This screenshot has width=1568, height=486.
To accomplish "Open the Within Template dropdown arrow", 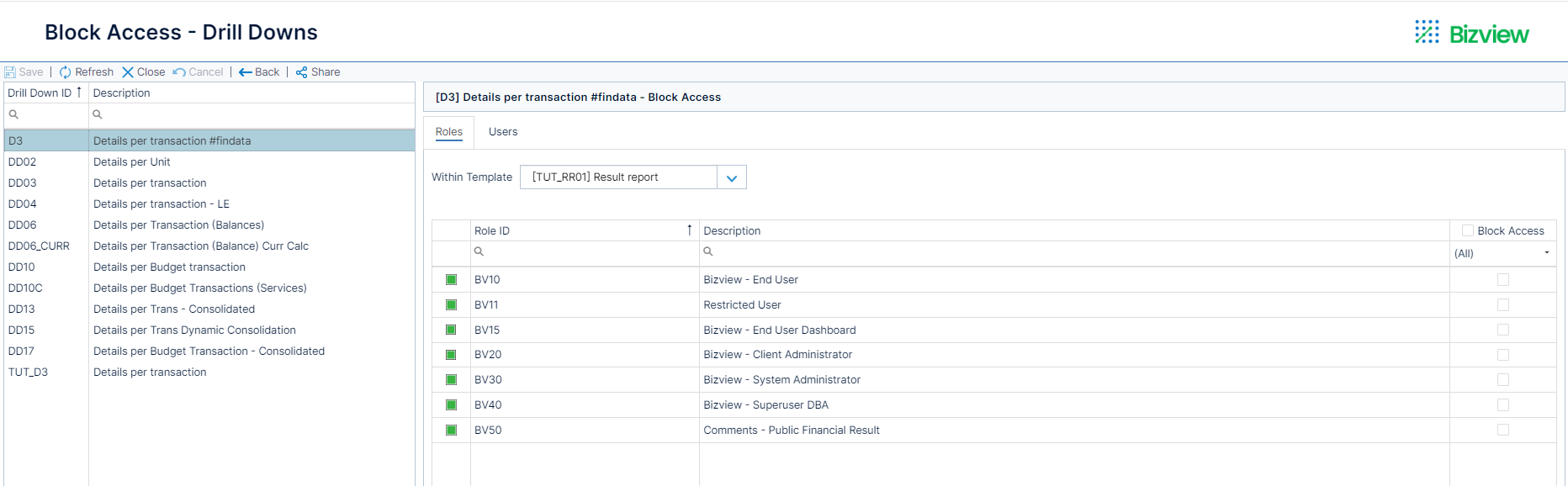I will (732, 177).
